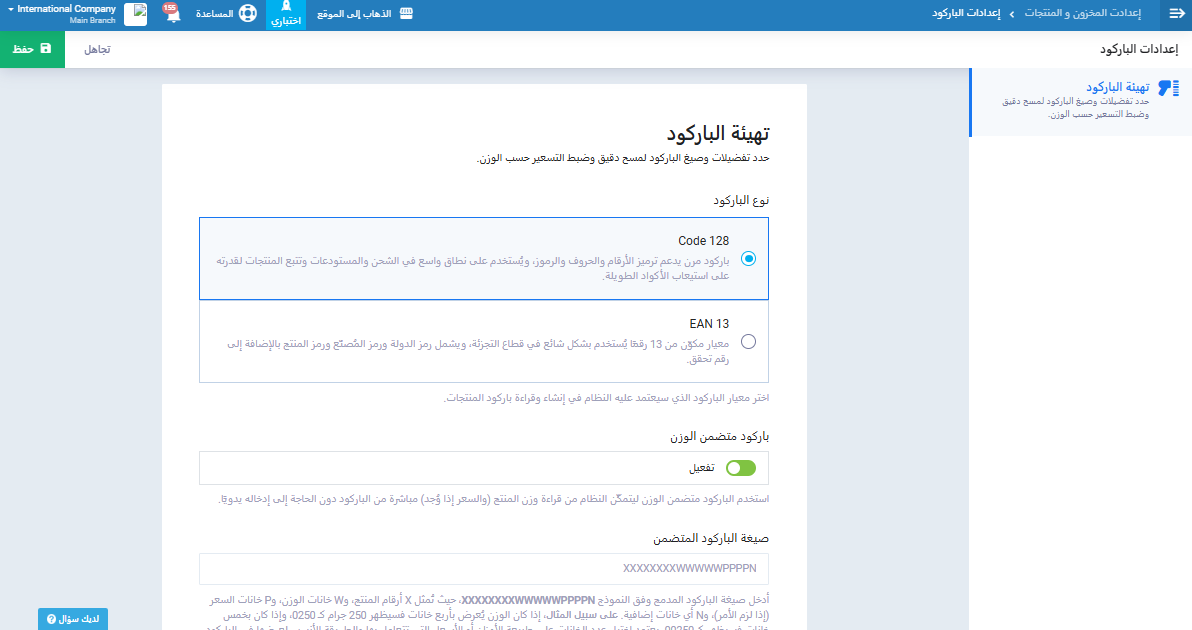Toggle the weight-embedded barcode switch
The height and width of the screenshot is (630, 1192).
pyautogui.click(x=741, y=468)
